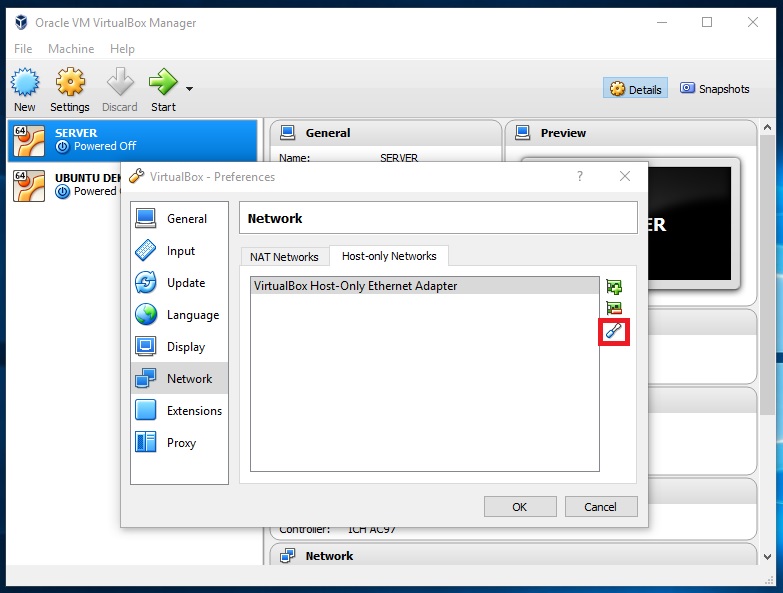Click the General section header in details
This screenshot has height=593, width=783.
[x=386, y=133]
